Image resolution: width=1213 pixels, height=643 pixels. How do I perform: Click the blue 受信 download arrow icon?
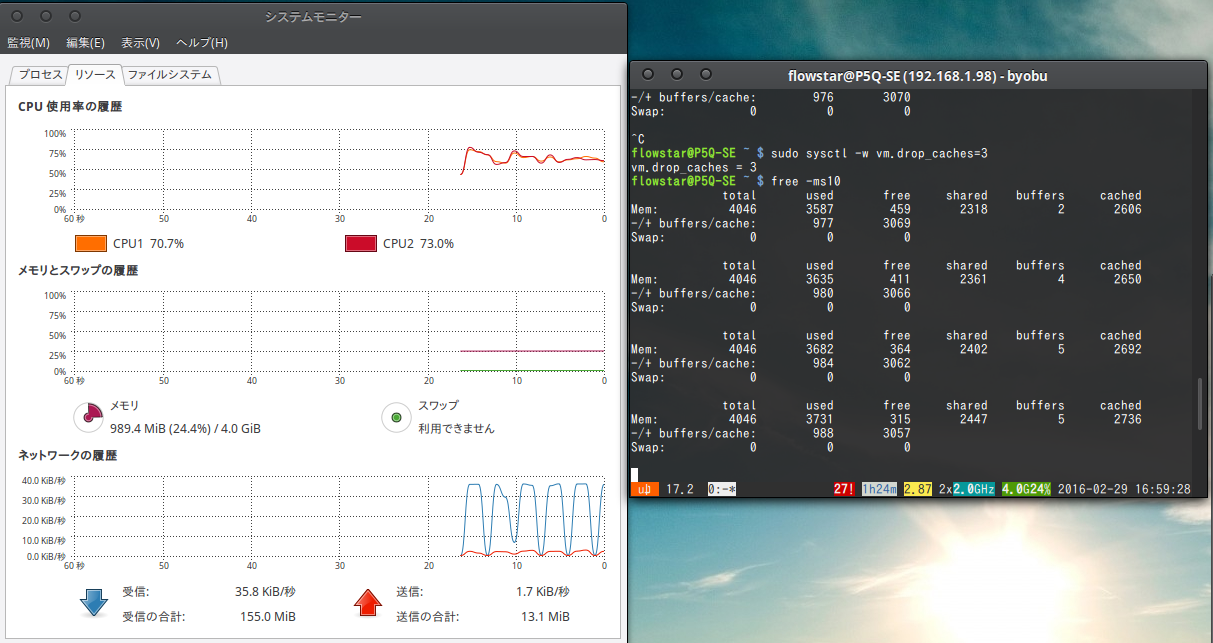[x=94, y=602]
